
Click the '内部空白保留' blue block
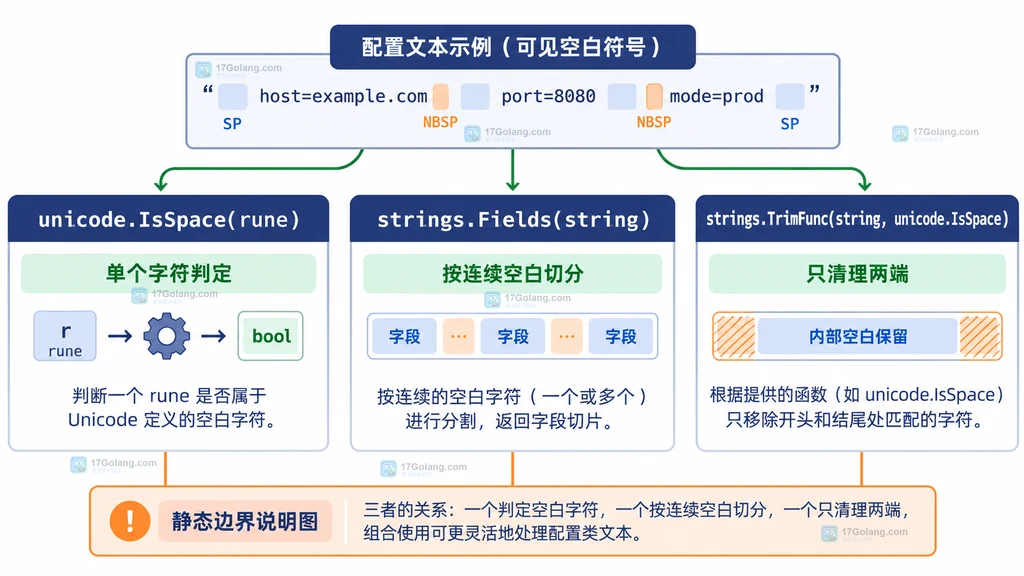point(857,336)
